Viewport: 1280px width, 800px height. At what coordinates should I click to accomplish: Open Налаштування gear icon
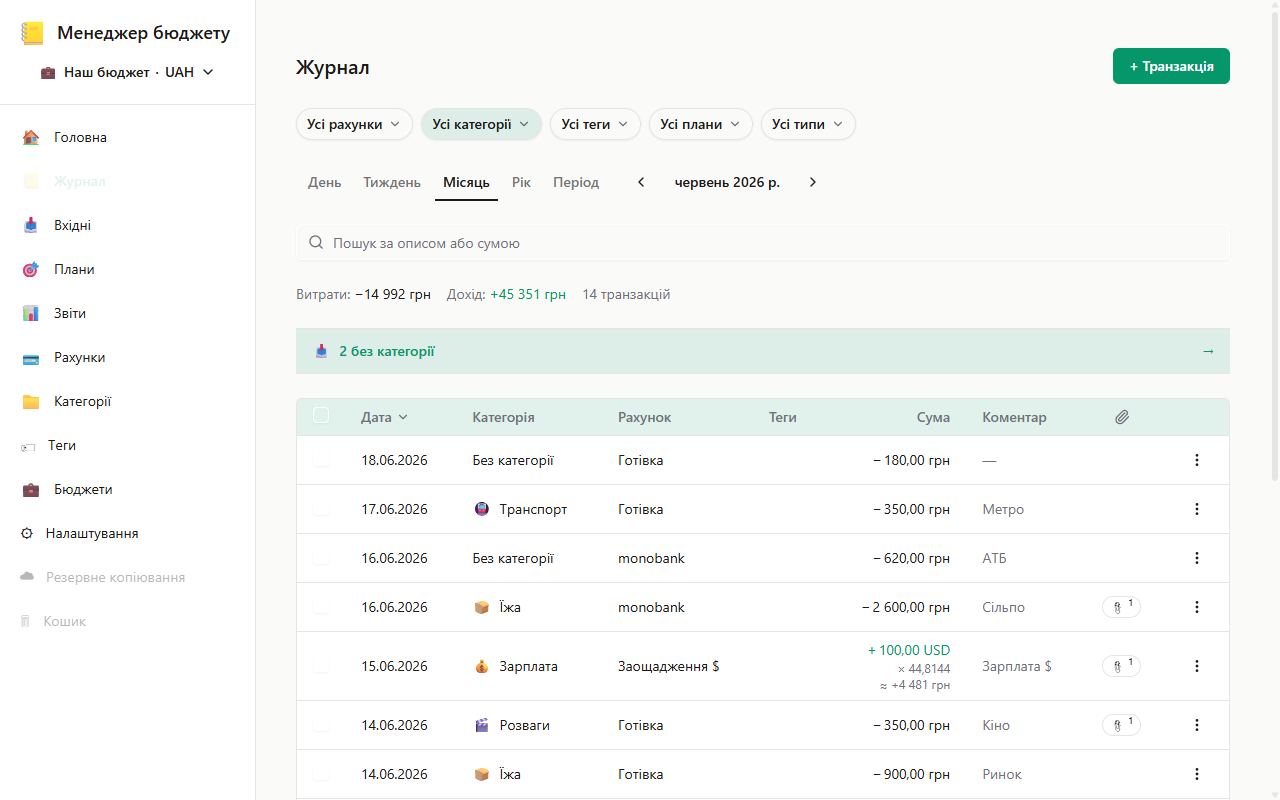click(x=27, y=533)
